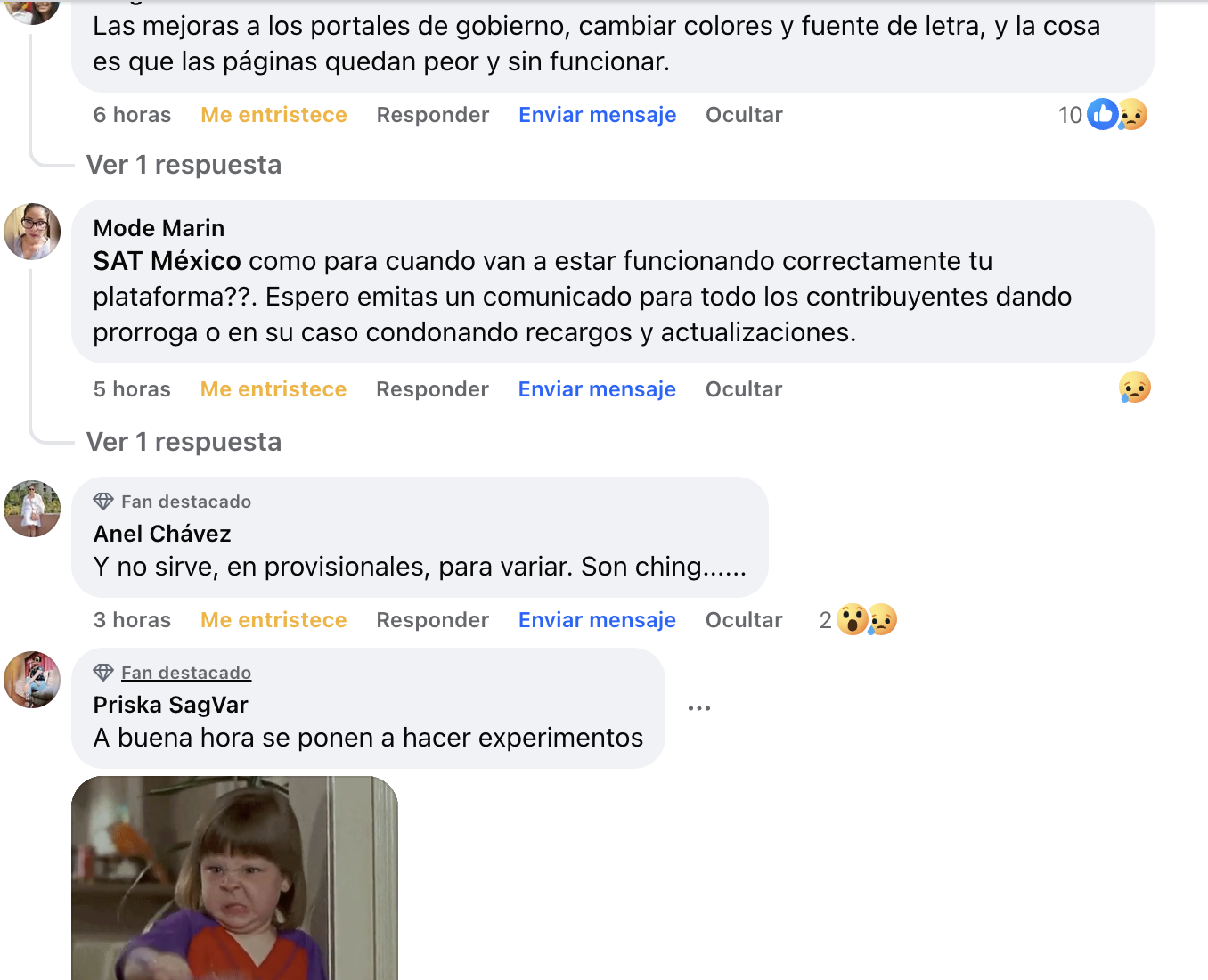Viewport: 1208px width, 980px height.
Task: Open Anel Chávez's avatar
Action: 32,509
